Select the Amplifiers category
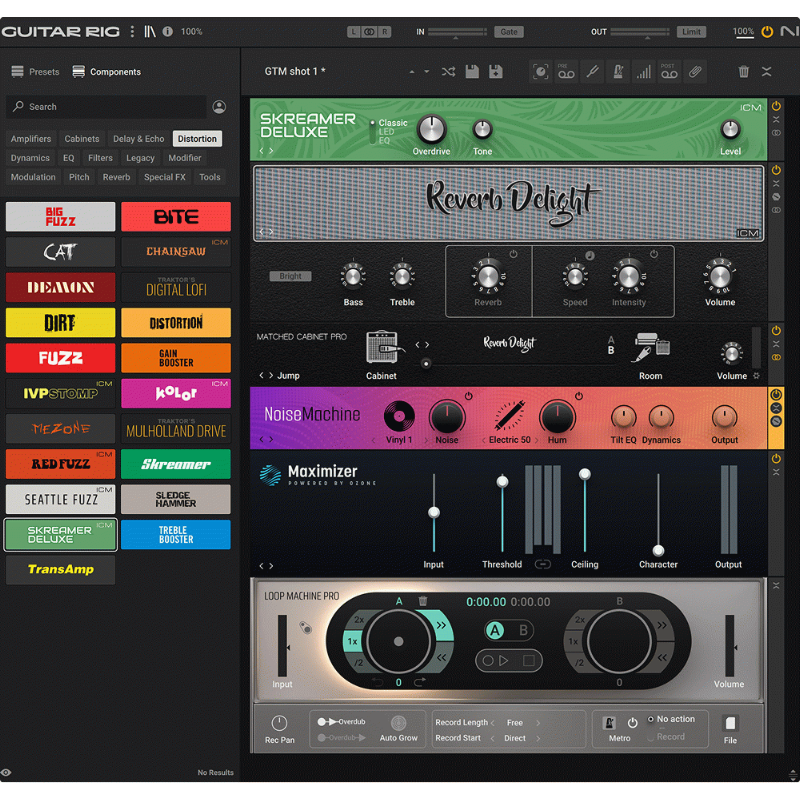Image resolution: width=800 pixels, height=800 pixels. pos(31,139)
